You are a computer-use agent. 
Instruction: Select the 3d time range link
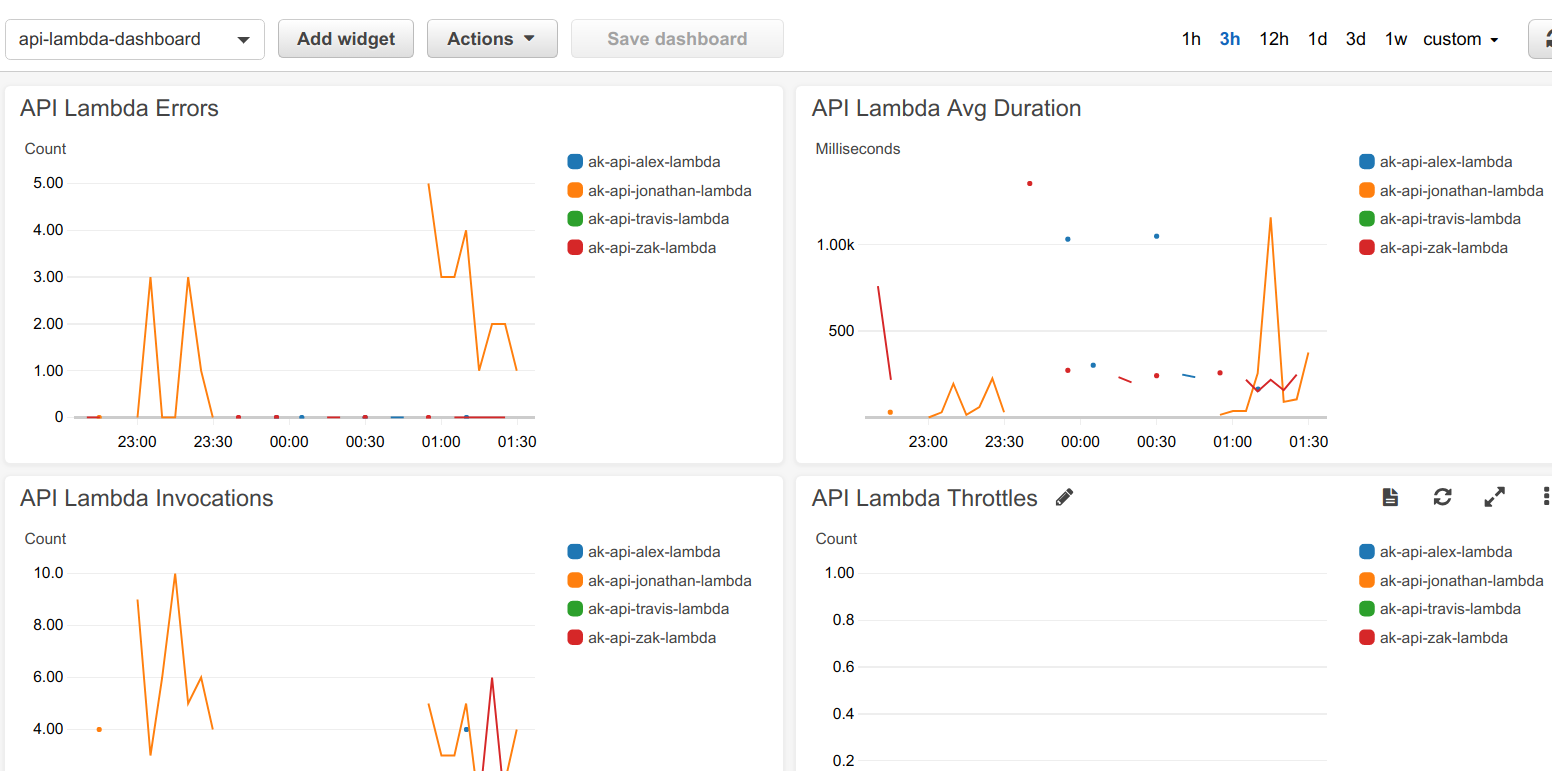click(x=1355, y=38)
